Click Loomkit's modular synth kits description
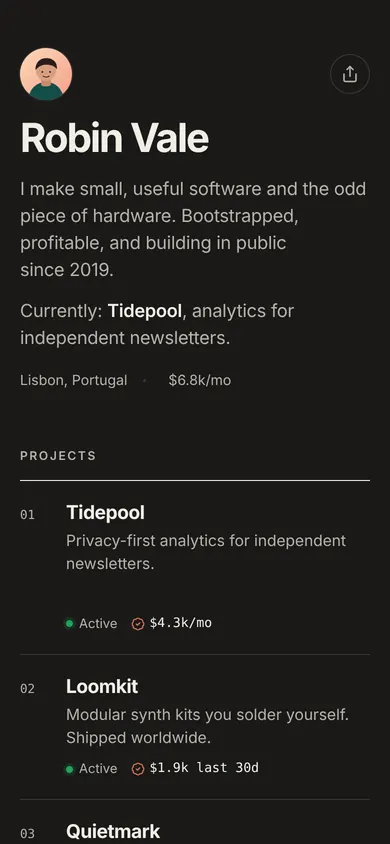 (x=208, y=726)
